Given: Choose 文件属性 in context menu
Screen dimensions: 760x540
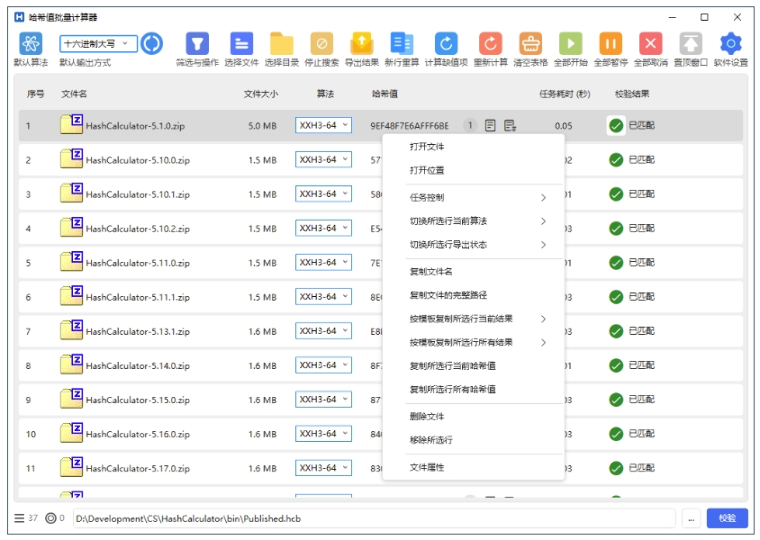Looking at the screenshot, I should click(x=474, y=468).
